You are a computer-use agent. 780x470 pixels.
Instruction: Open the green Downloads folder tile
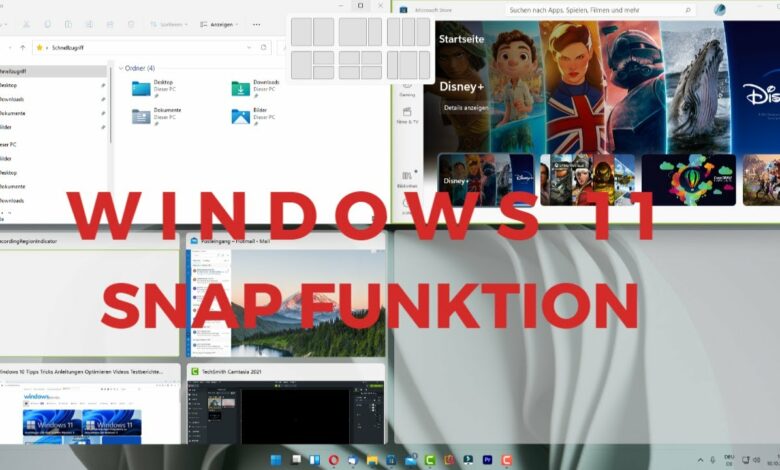pyautogui.click(x=255, y=88)
